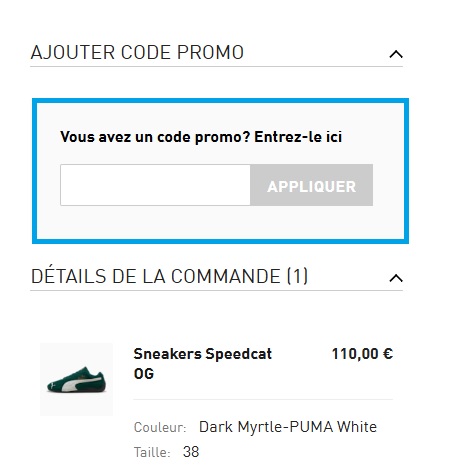Collapse the Détails de la commande chevron
The width and height of the screenshot is (467, 465).
point(396,278)
